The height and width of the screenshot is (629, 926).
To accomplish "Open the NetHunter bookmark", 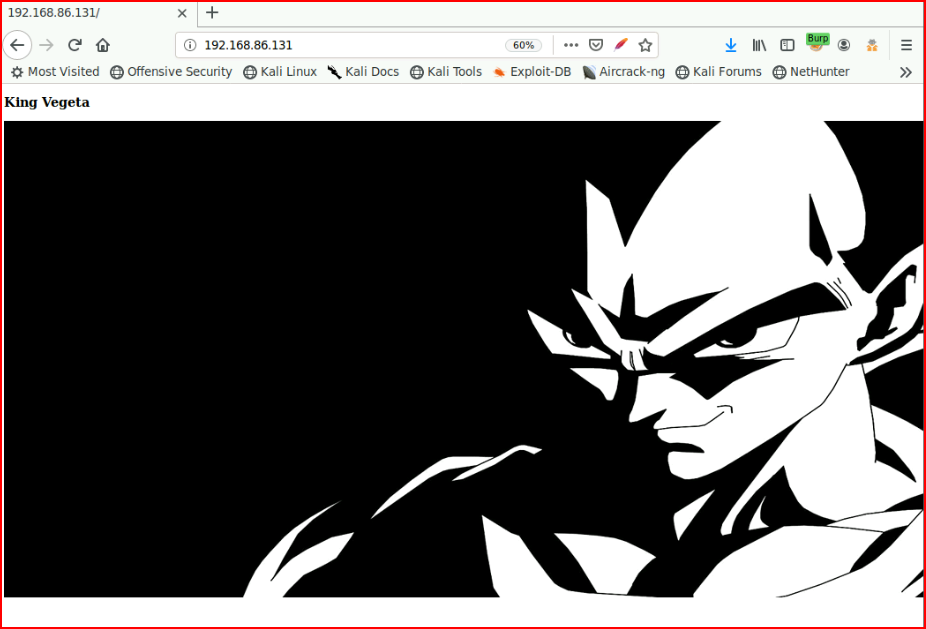I will tap(811, 72).
